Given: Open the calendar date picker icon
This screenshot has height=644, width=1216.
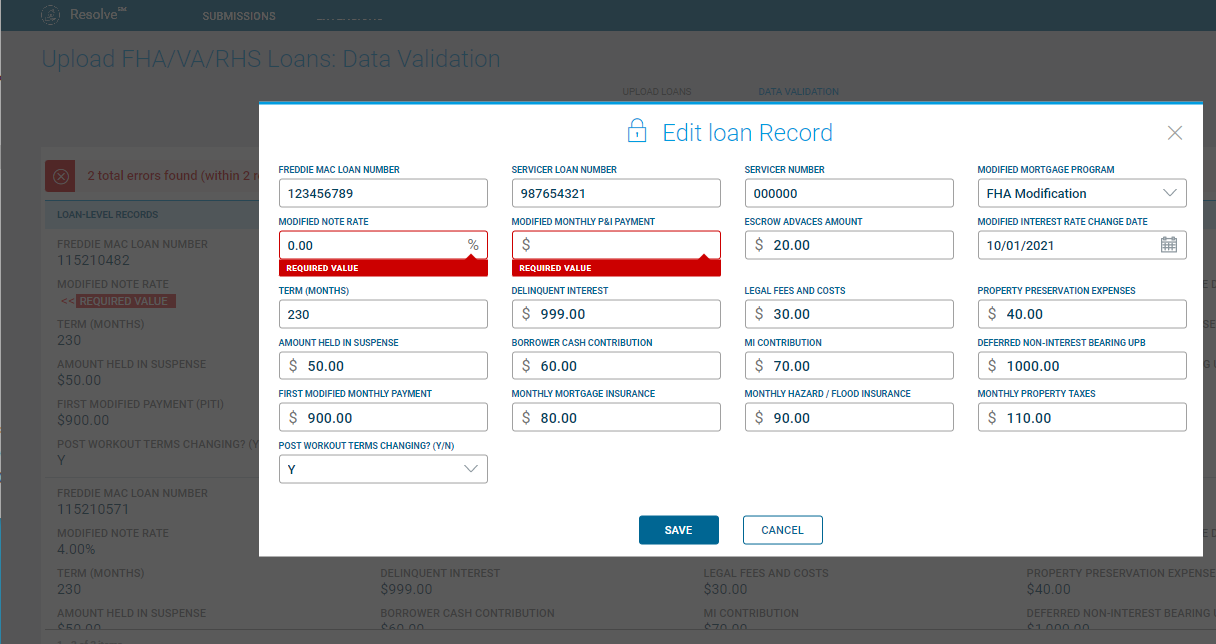Looking at the screenshot, I should [x=1168, y=245].
